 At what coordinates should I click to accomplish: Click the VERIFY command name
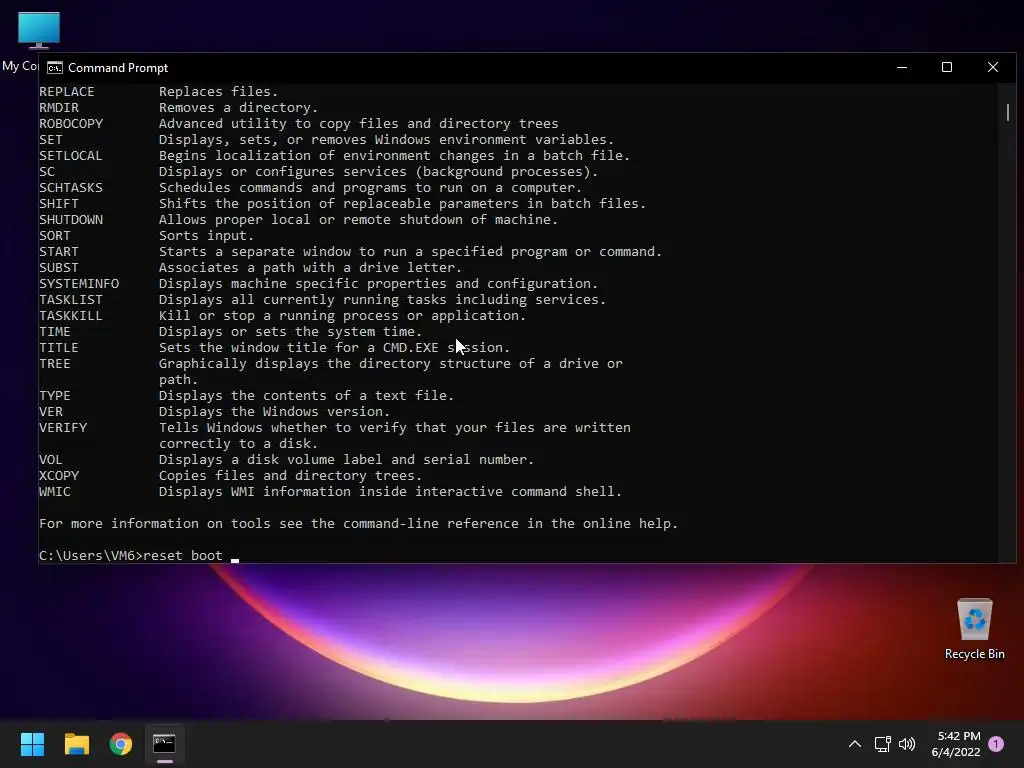[63, 428]
